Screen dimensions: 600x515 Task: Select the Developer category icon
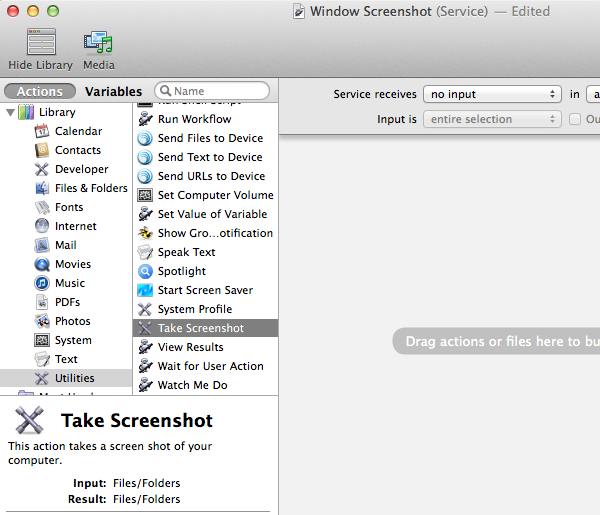pyautogui.click(x=42, y=169)
